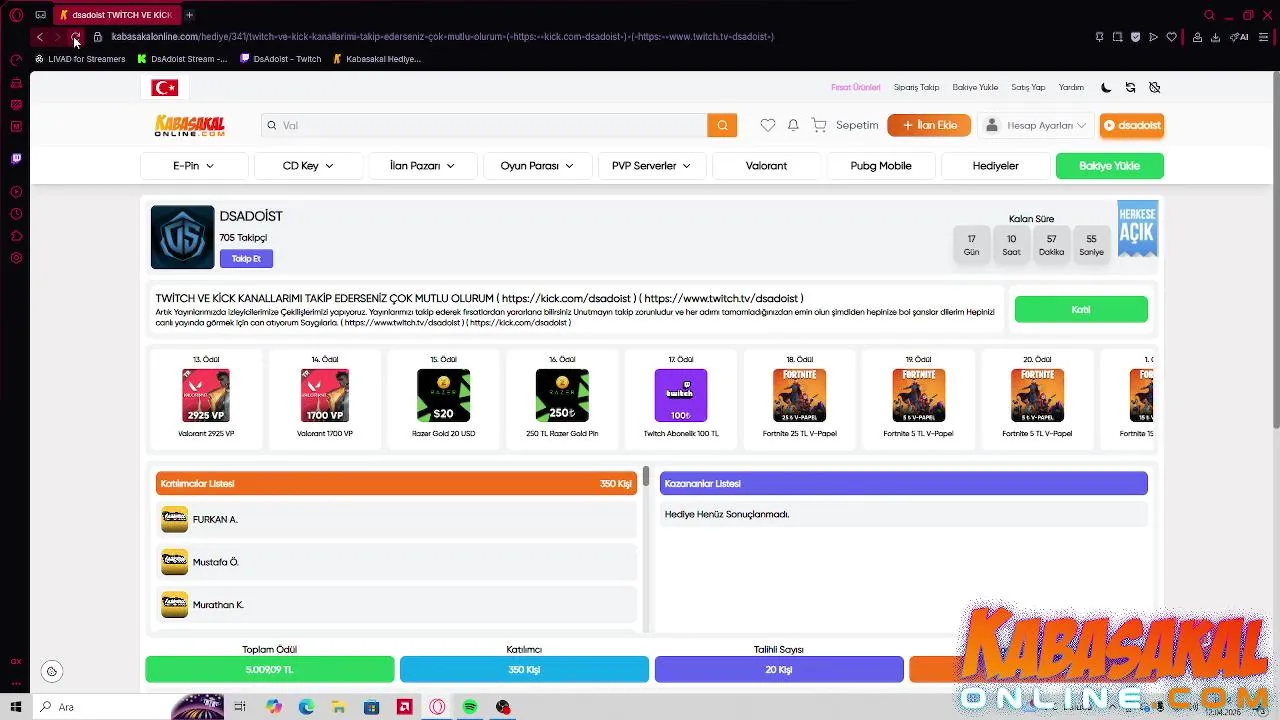1280x720 pixels.
Task: Open the Satış Yap link
Action: click(1028, 88)
